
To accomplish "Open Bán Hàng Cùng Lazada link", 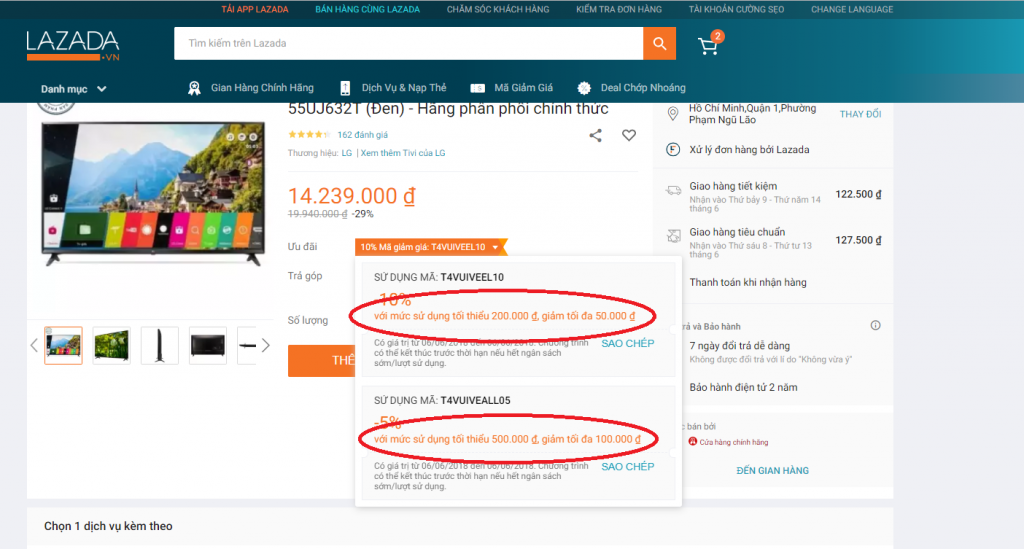I will pyautogui.click(x=367, y=9).
